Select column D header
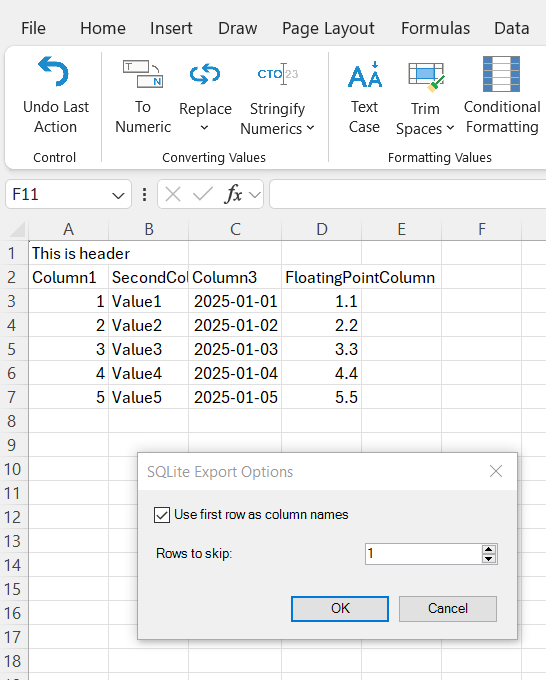Image resolution: width=546 pixels, height=680 pixels. click(321, 229)
